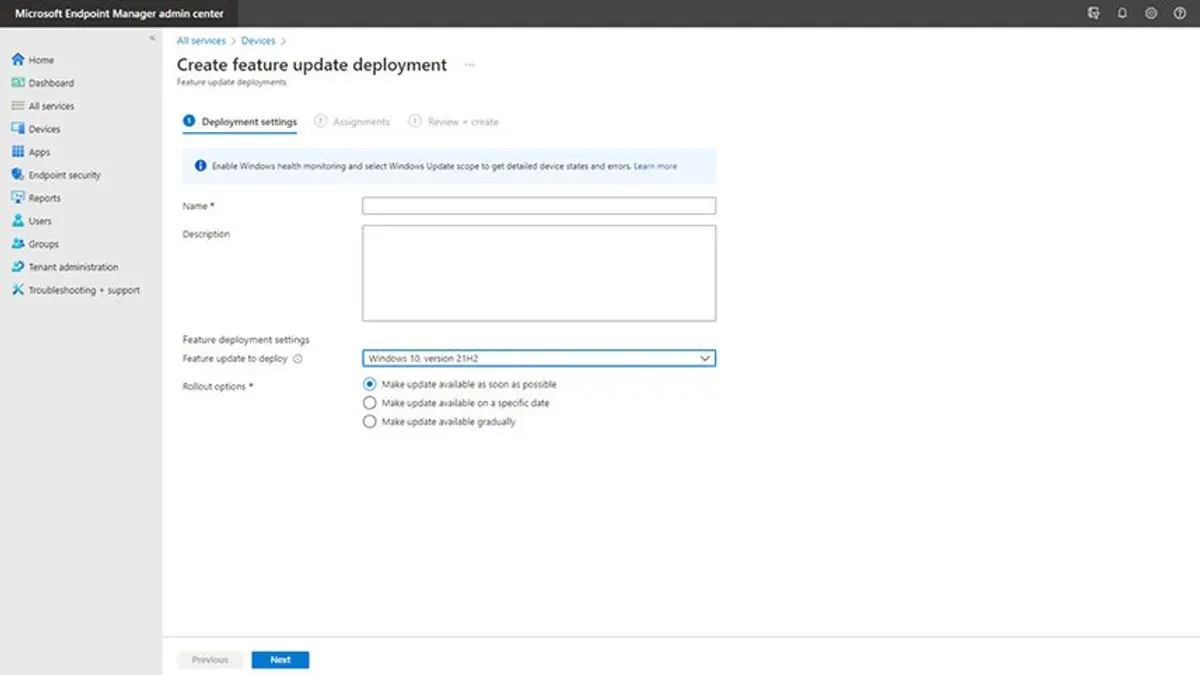Switch to the Assignments tab

tap(352, 122)
